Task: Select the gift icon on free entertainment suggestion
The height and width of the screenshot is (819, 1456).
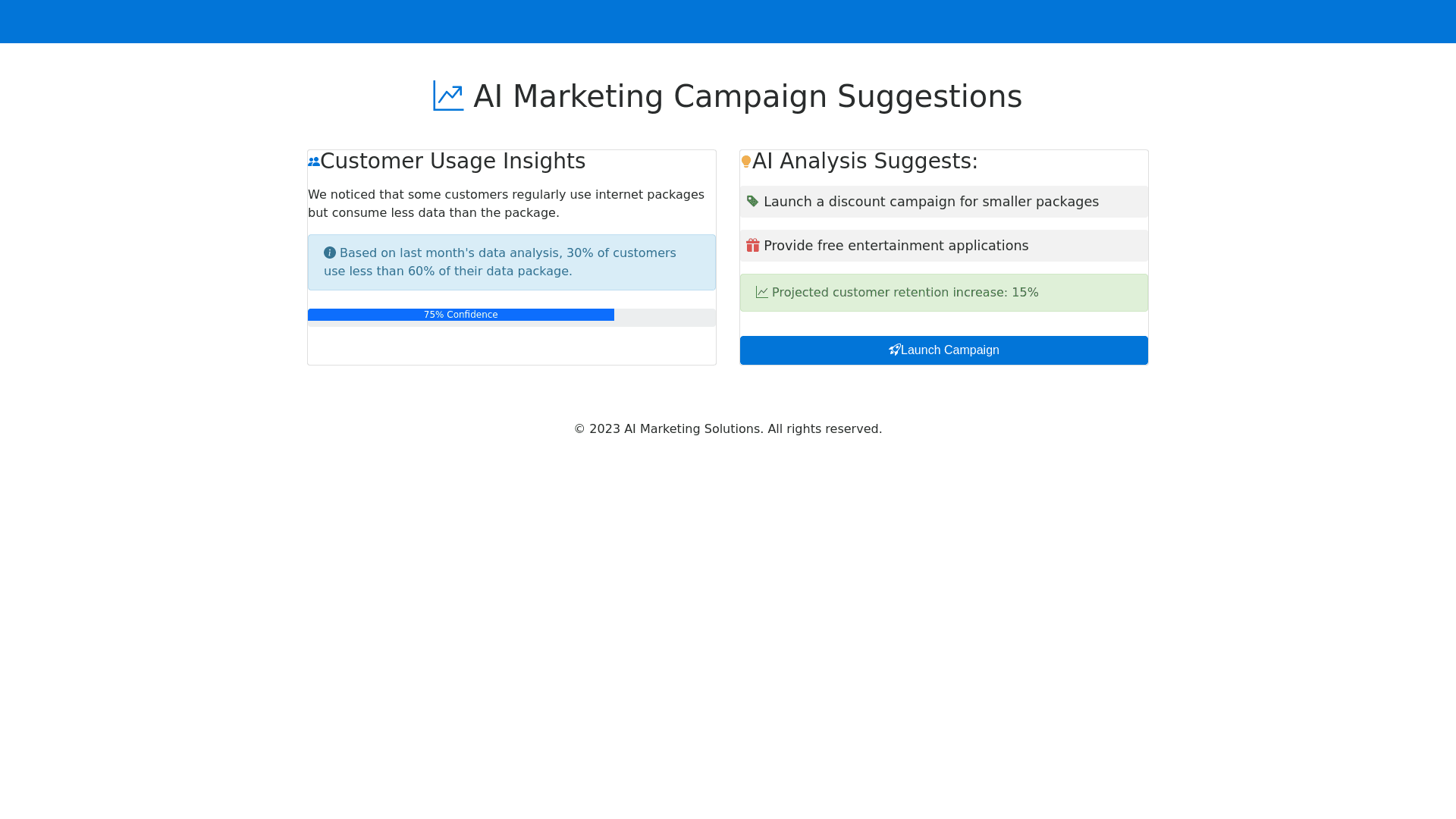Action: [x=752, y=246]
